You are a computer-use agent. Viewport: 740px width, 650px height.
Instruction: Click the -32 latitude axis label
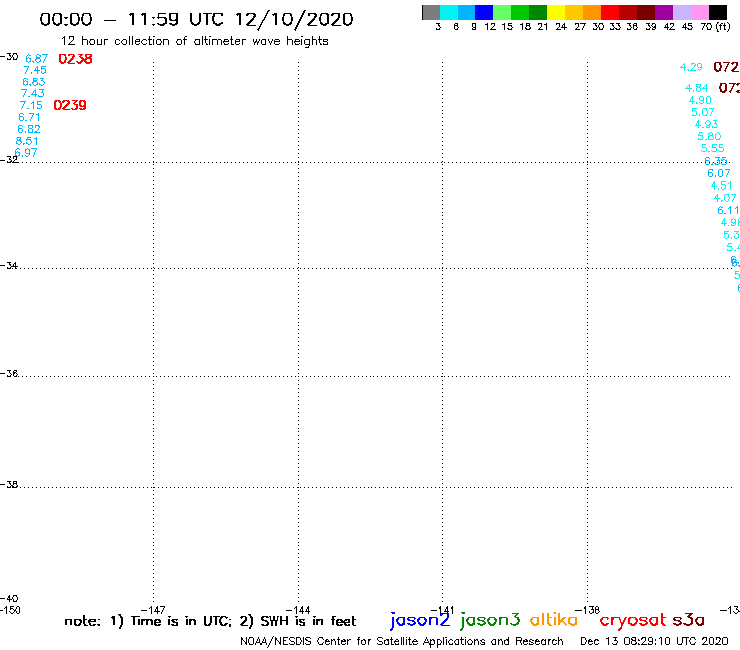point(9,160)
